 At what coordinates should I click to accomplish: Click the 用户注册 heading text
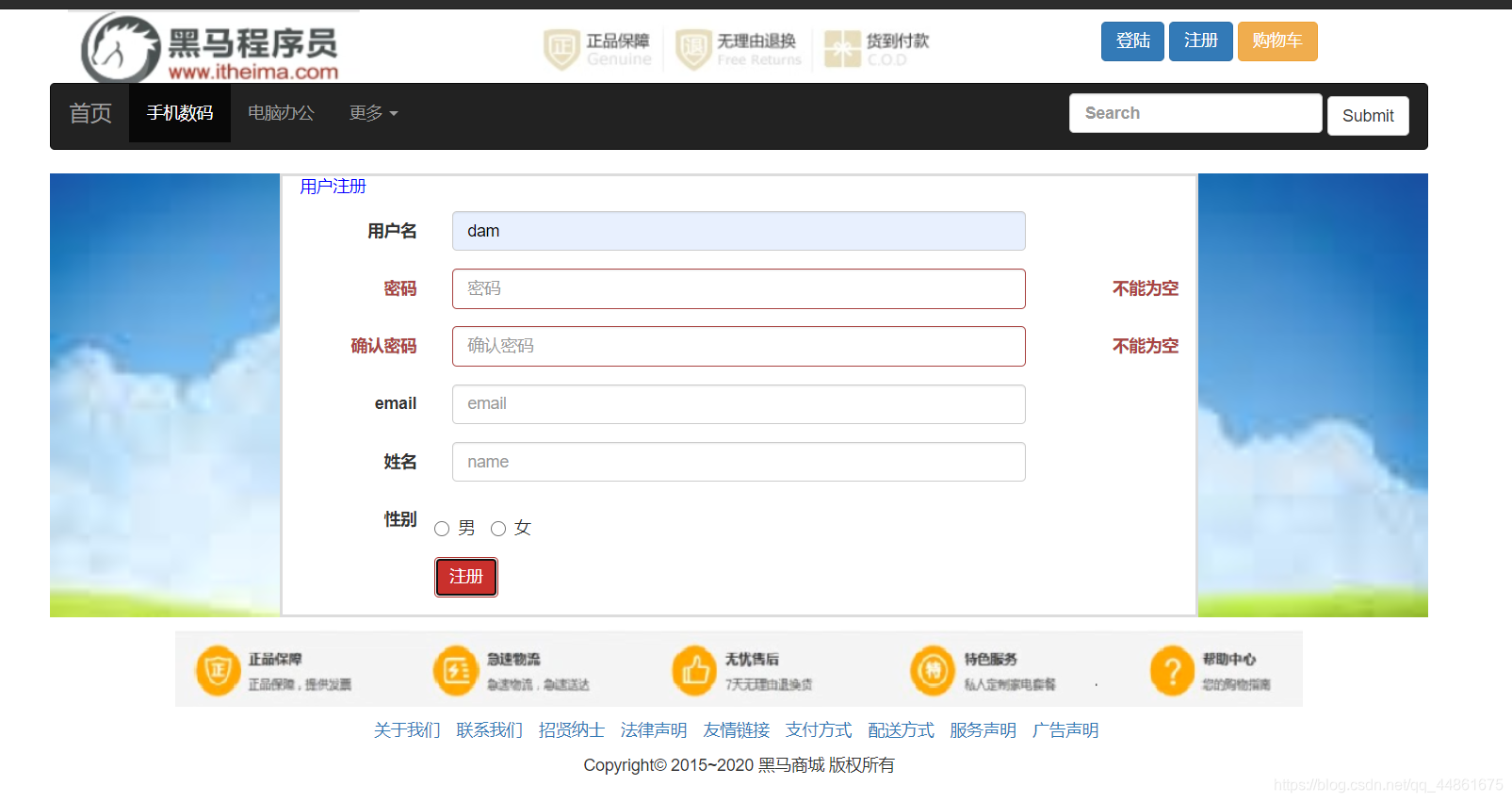(x=333, y=187)
